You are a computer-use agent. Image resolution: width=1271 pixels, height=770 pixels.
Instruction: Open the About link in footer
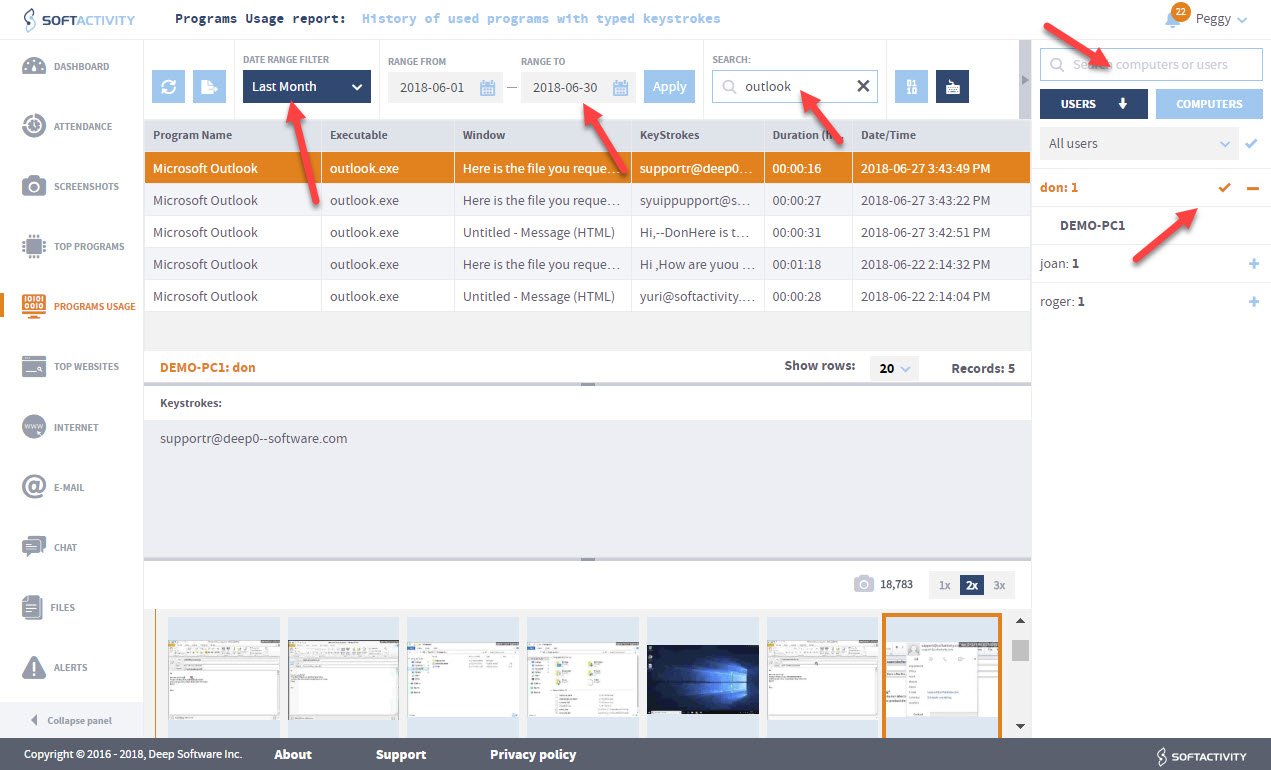(x=293, y=755)
